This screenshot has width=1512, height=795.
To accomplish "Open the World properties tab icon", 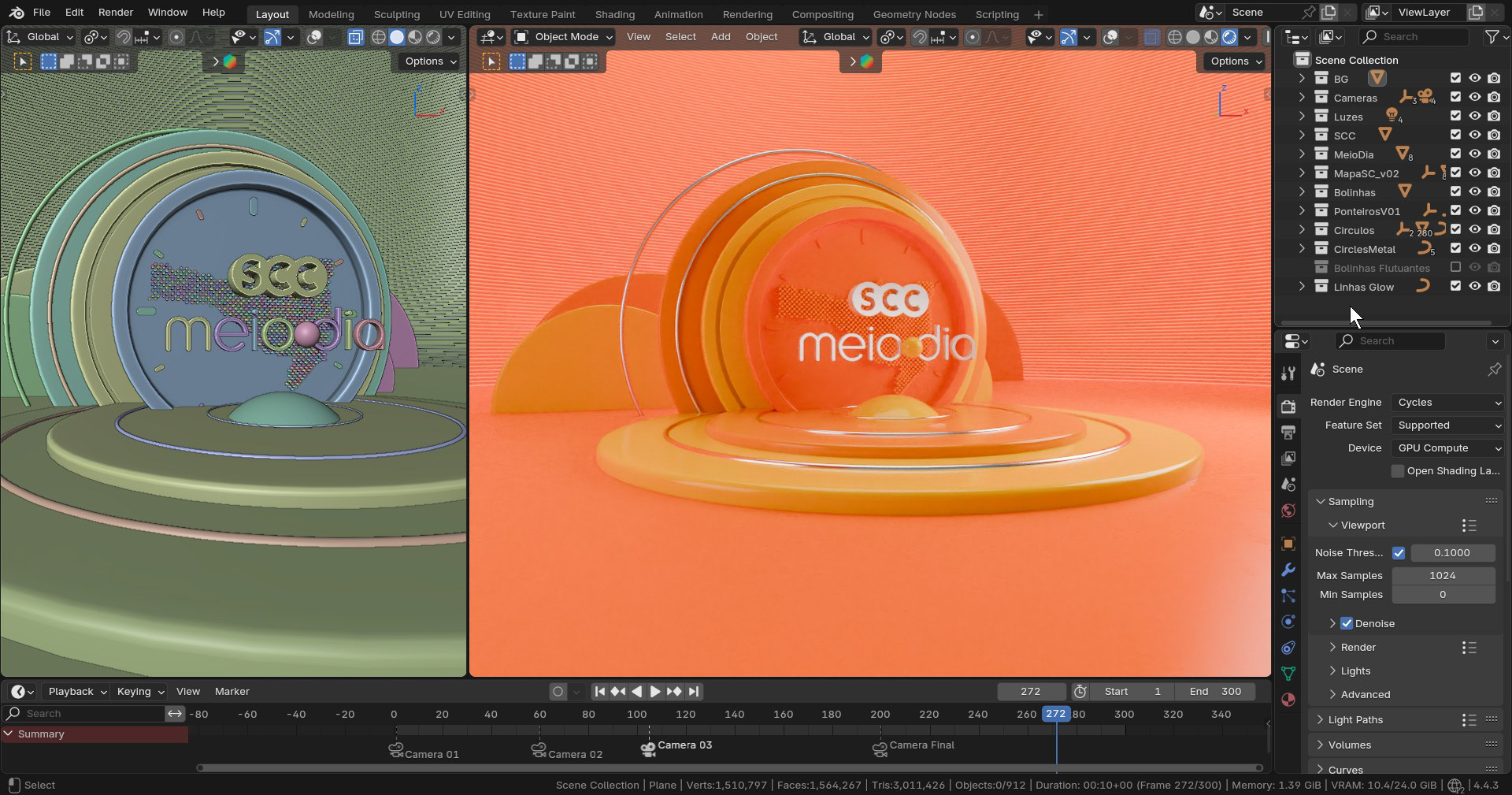I will pyautogui.click(x=1288, y=511).
